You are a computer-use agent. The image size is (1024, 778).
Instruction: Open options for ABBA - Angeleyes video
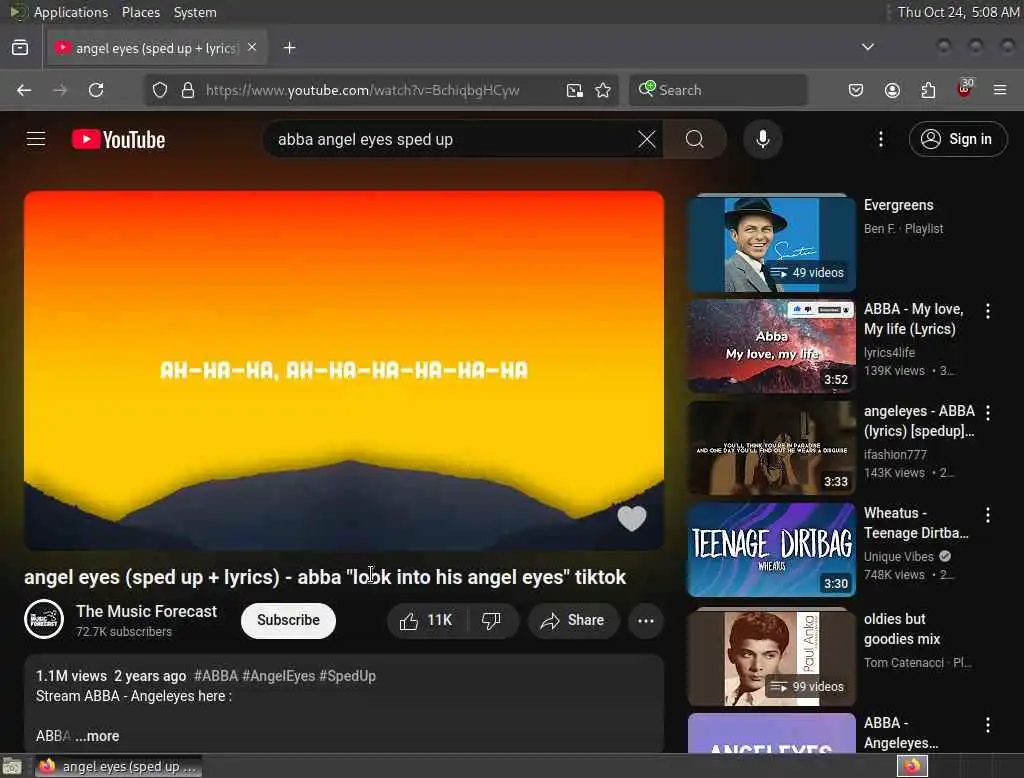tap(987, 724)
